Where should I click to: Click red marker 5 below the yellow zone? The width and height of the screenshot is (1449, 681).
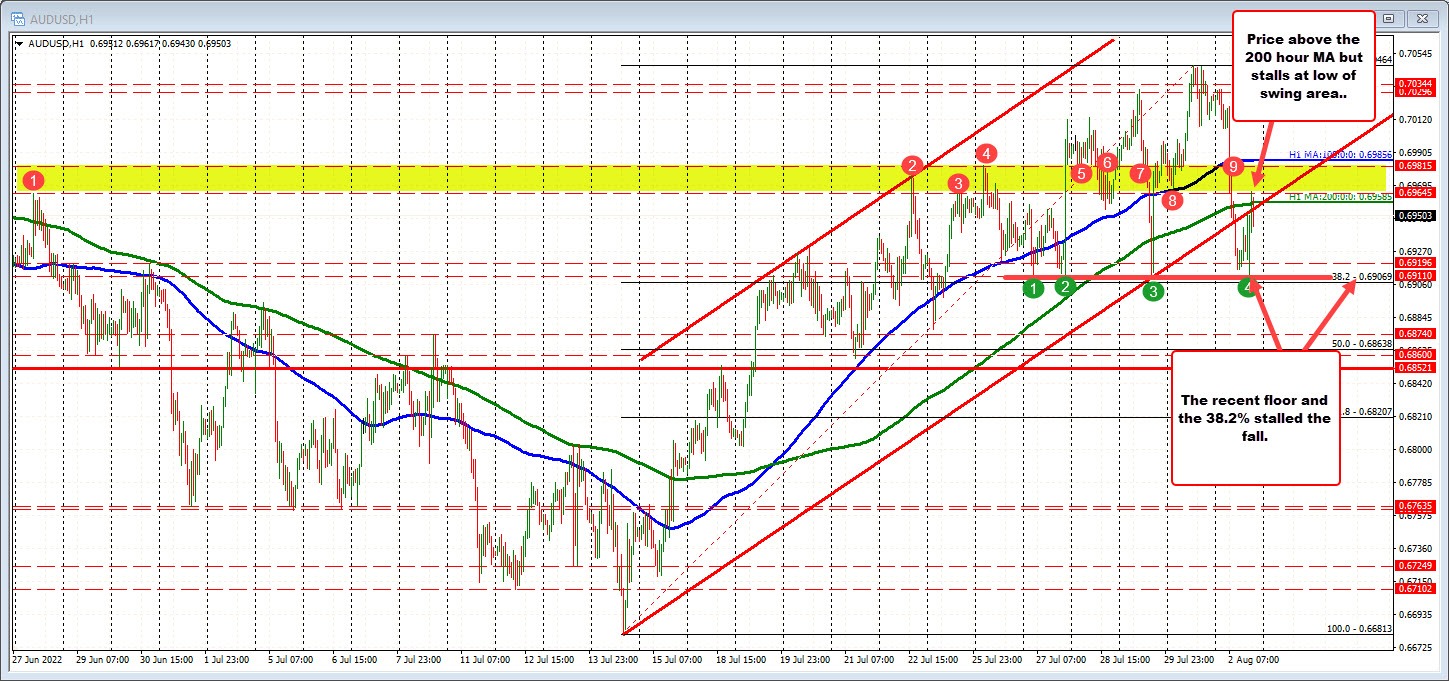[1081, 174]
